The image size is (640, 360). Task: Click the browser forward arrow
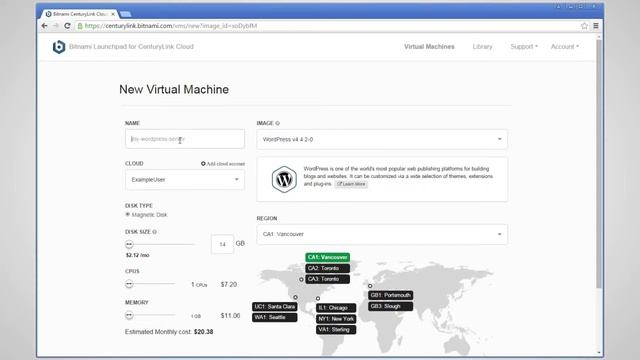click(x=56, y=26)
